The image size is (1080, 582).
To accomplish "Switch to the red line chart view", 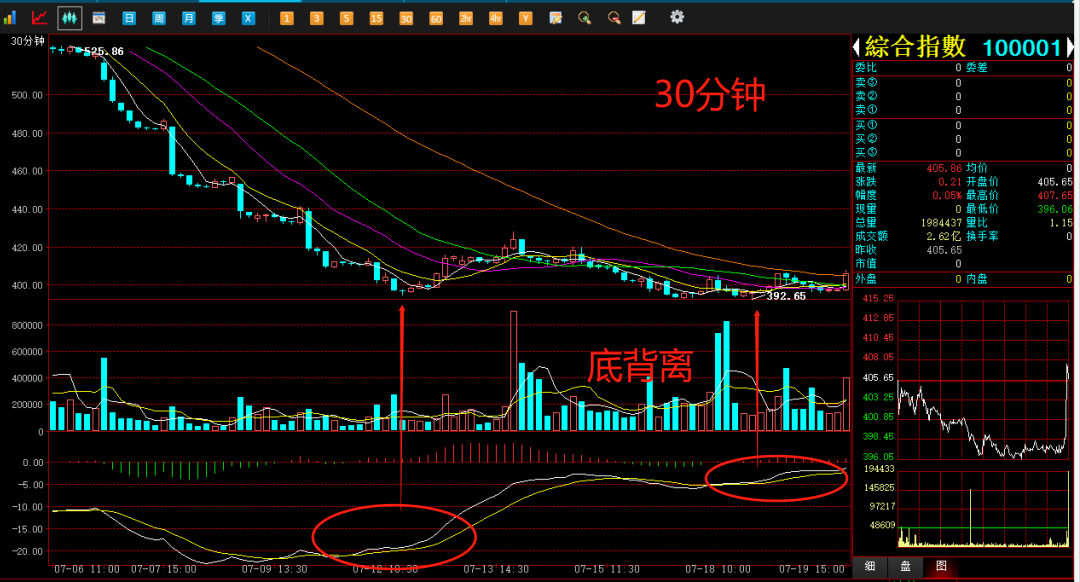I will pyautogui.click(x=39, y=18).
